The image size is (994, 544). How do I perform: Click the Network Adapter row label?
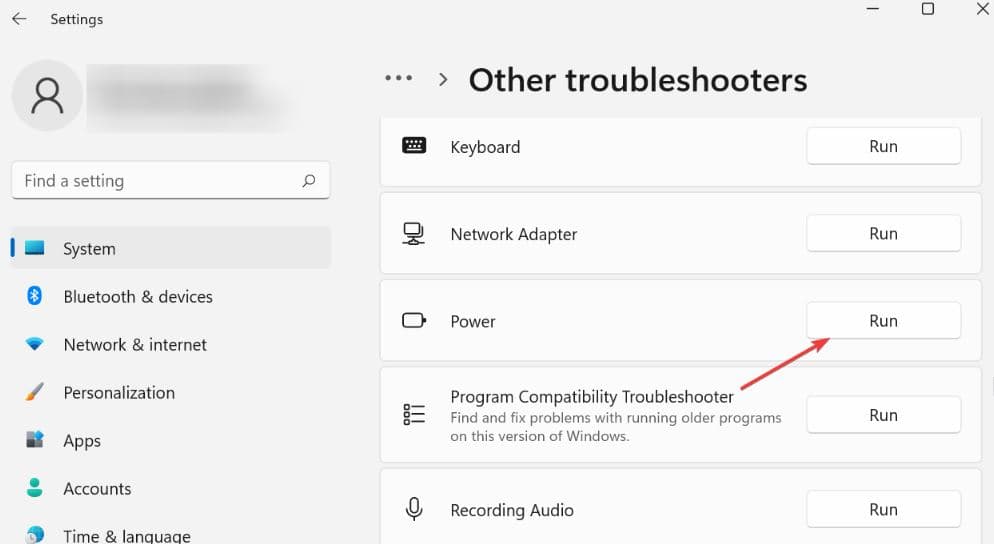point(513,234)
